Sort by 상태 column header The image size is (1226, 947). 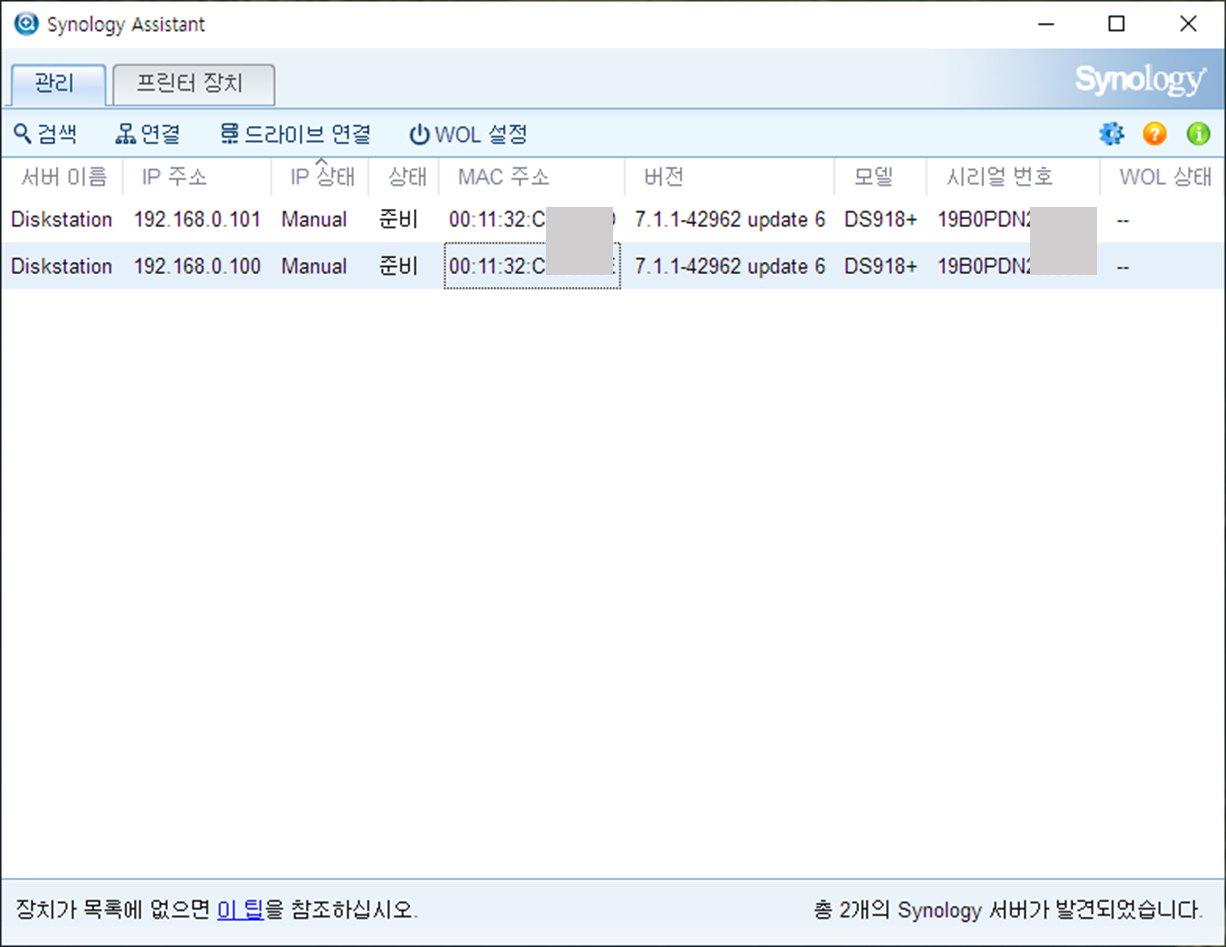click(x=404, y=177)
